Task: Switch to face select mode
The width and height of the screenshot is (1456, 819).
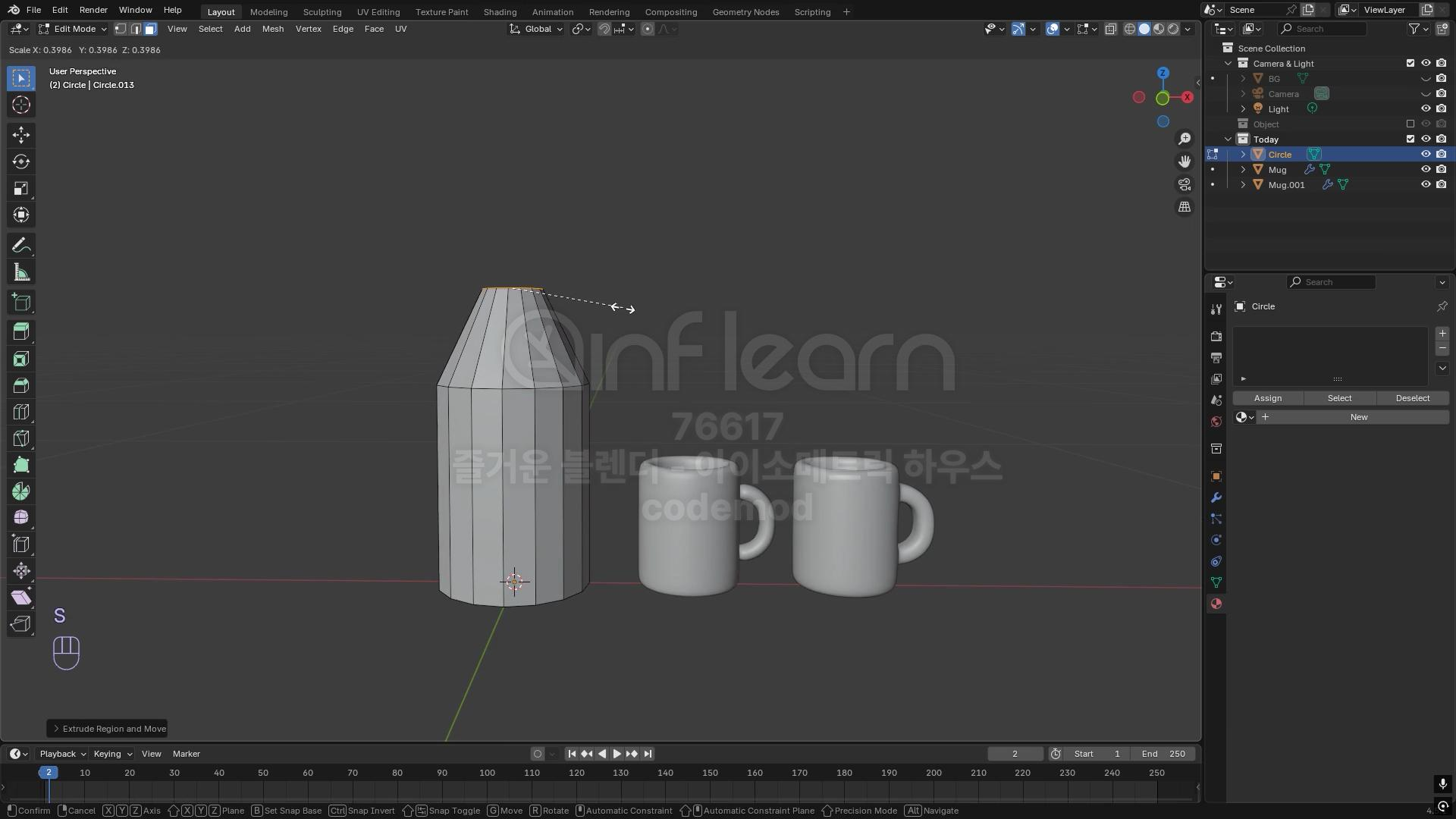Action: pos(151,29)
